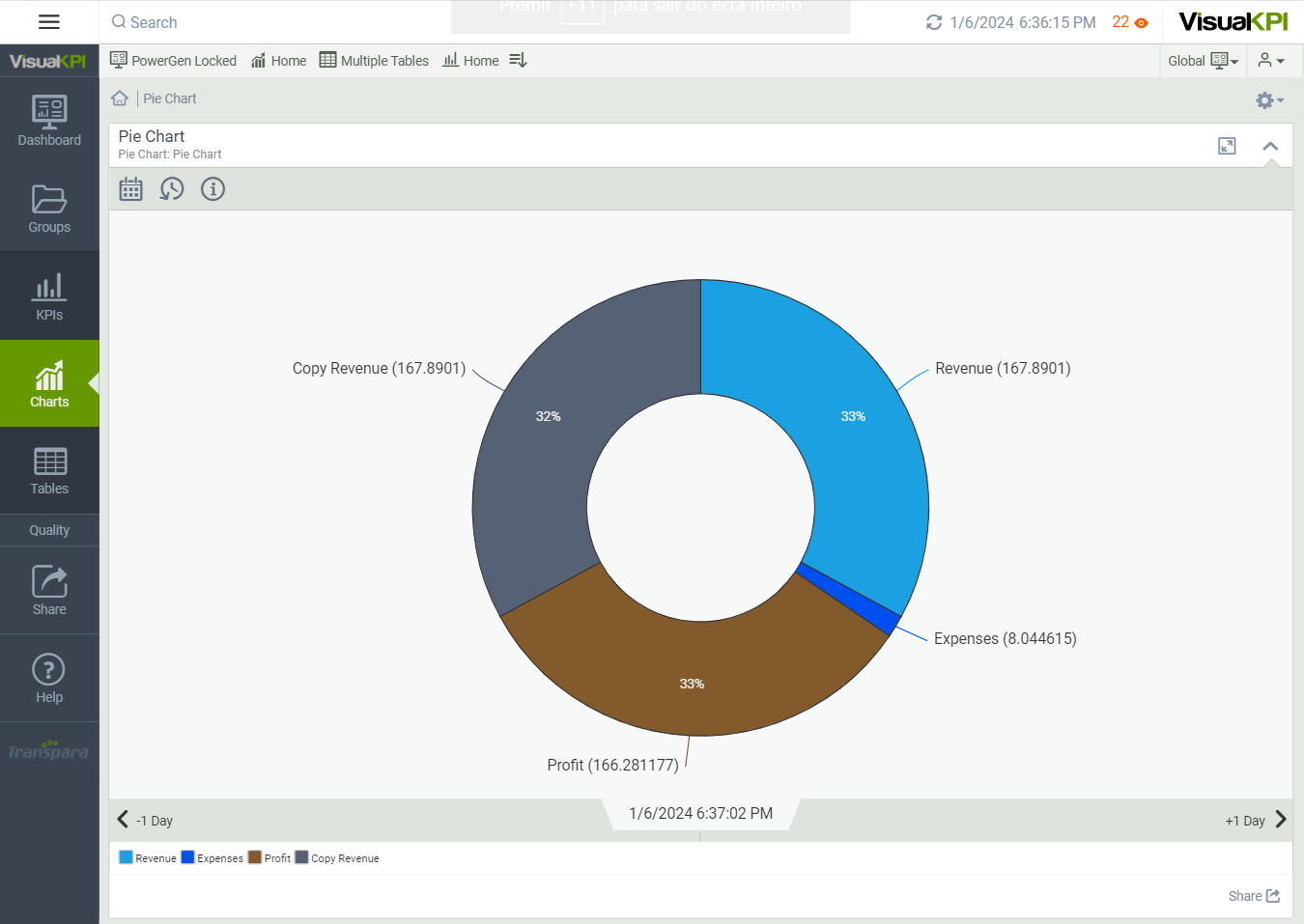
Task: Click the calendar date picker icon
Action: click(131, 189)
